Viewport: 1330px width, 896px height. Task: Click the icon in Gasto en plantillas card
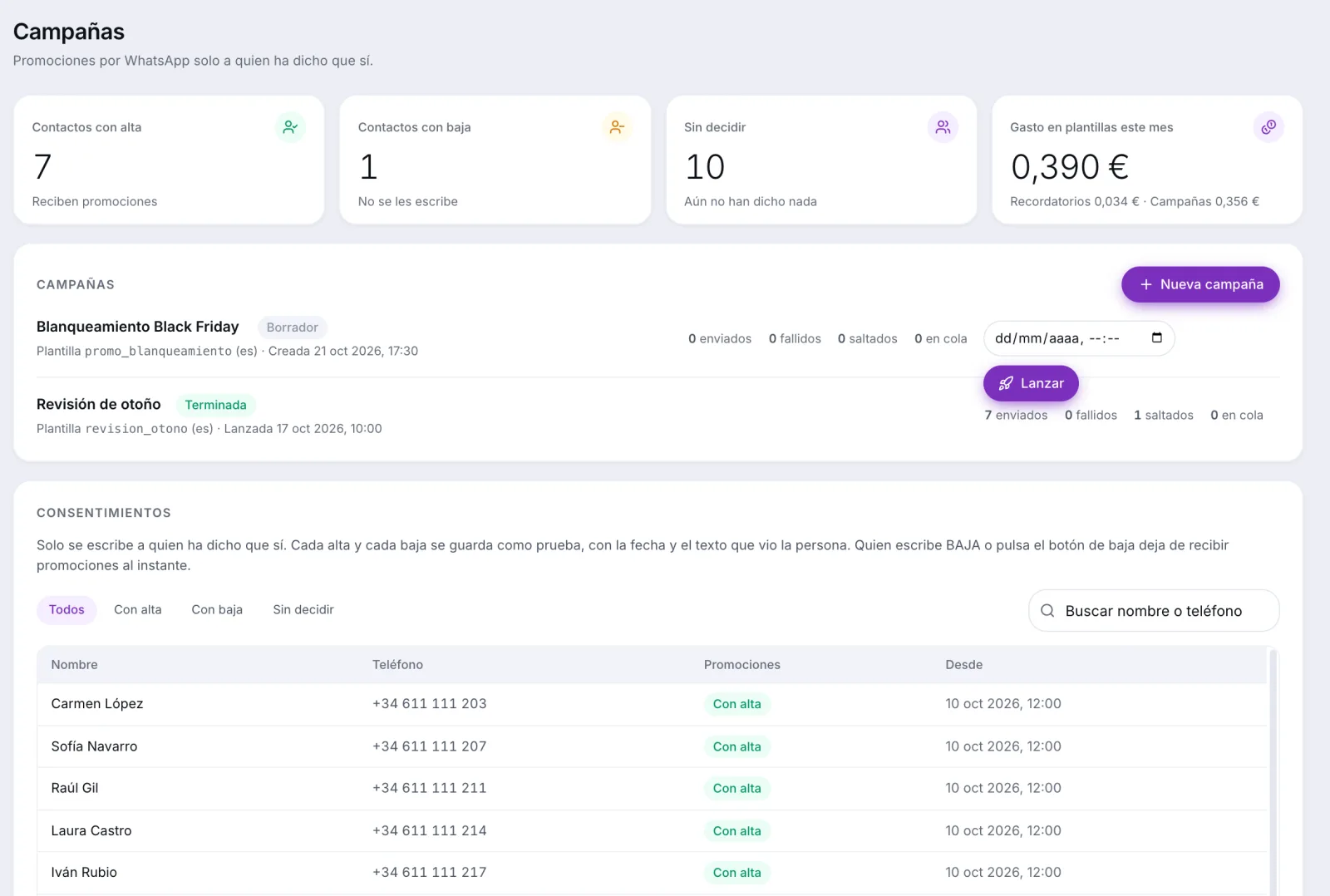coord(1268,127)
